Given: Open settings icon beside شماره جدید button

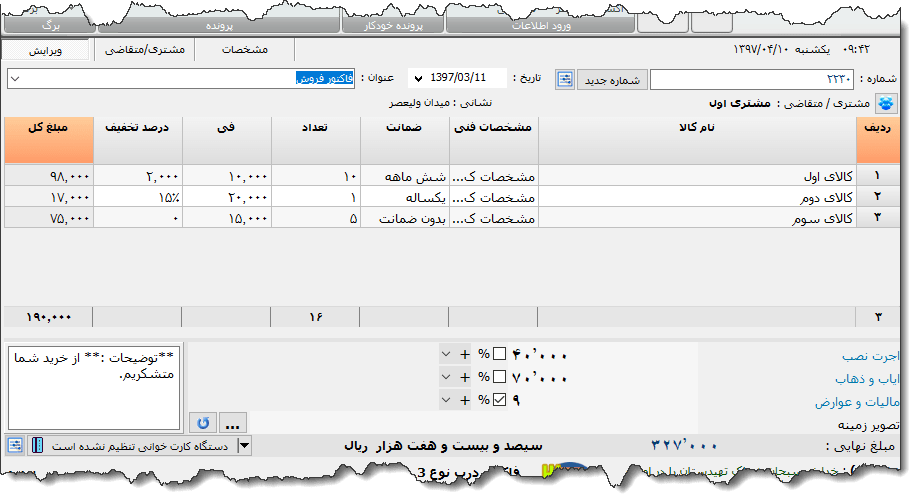Looking at the screenshot, I should (565, 79).
